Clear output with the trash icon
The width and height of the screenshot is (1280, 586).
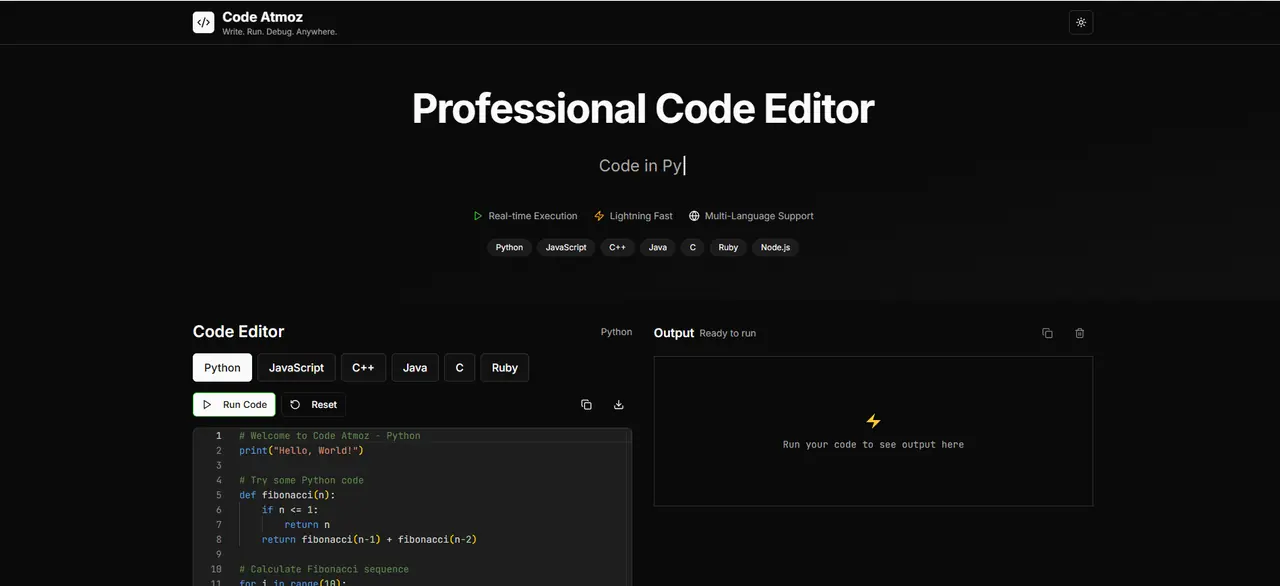[1080, 333]
